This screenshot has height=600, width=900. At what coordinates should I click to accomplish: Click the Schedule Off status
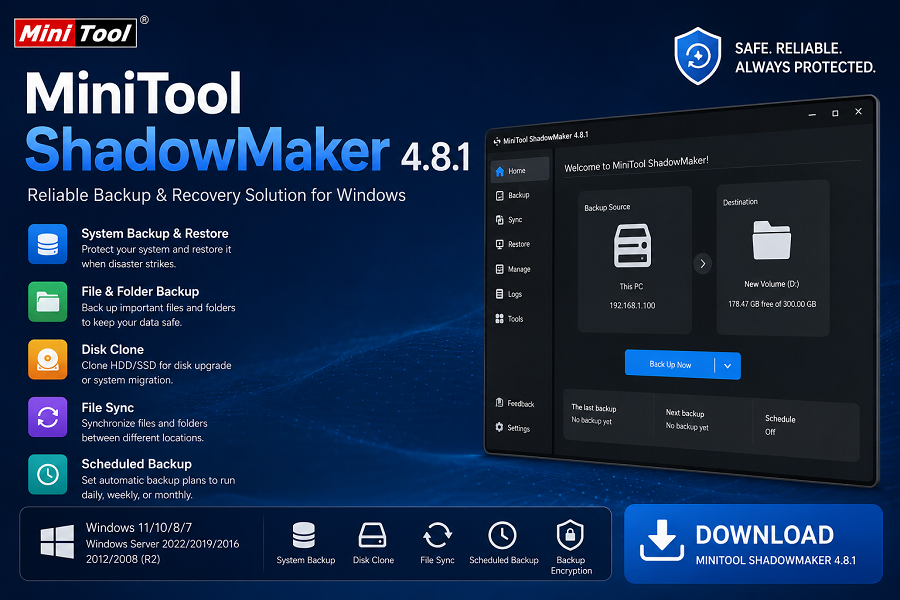(779, 425)
